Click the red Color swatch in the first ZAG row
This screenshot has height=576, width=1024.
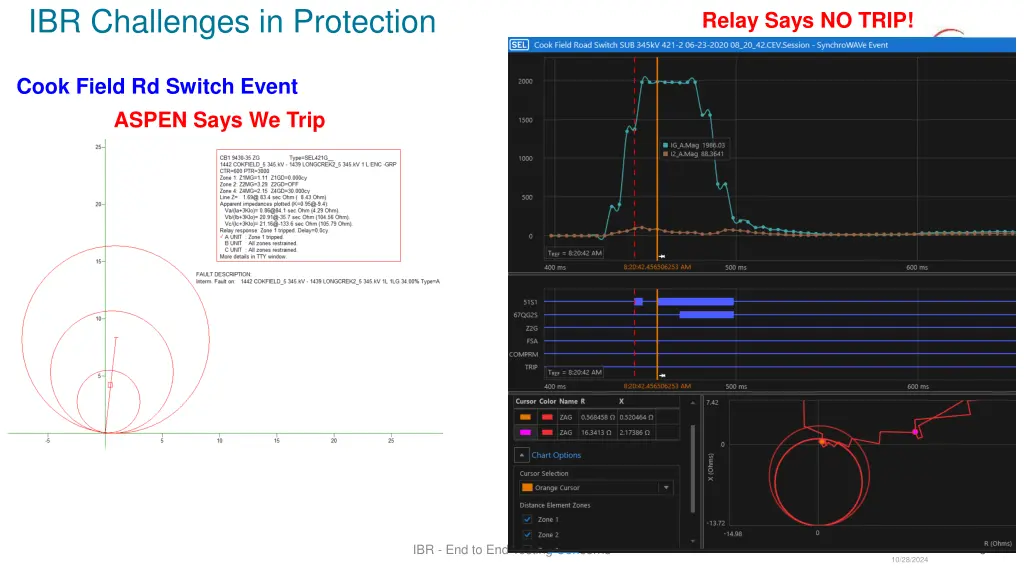pyautogui.click(x=546, y=417)
